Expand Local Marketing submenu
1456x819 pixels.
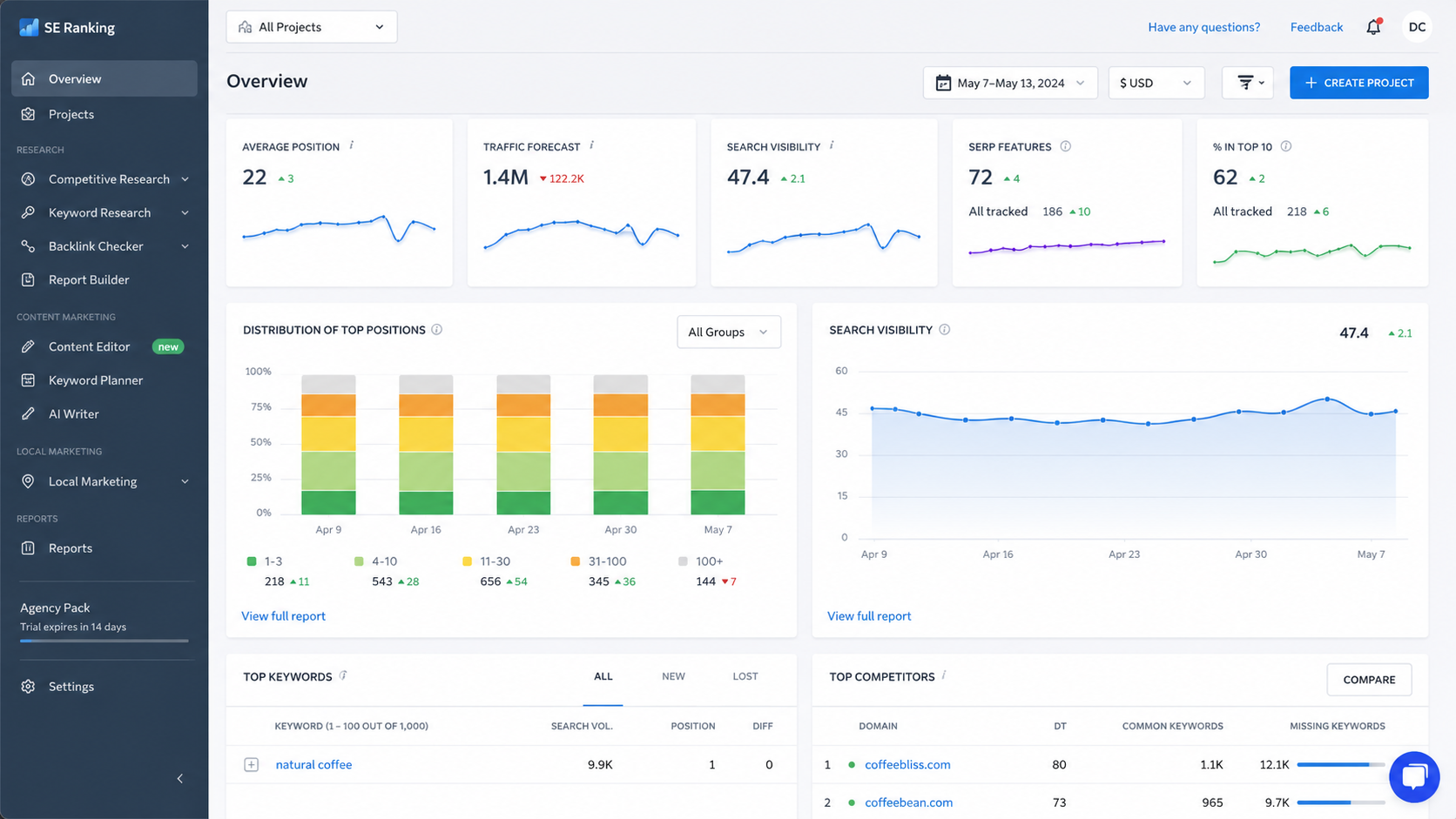(185, 481)
